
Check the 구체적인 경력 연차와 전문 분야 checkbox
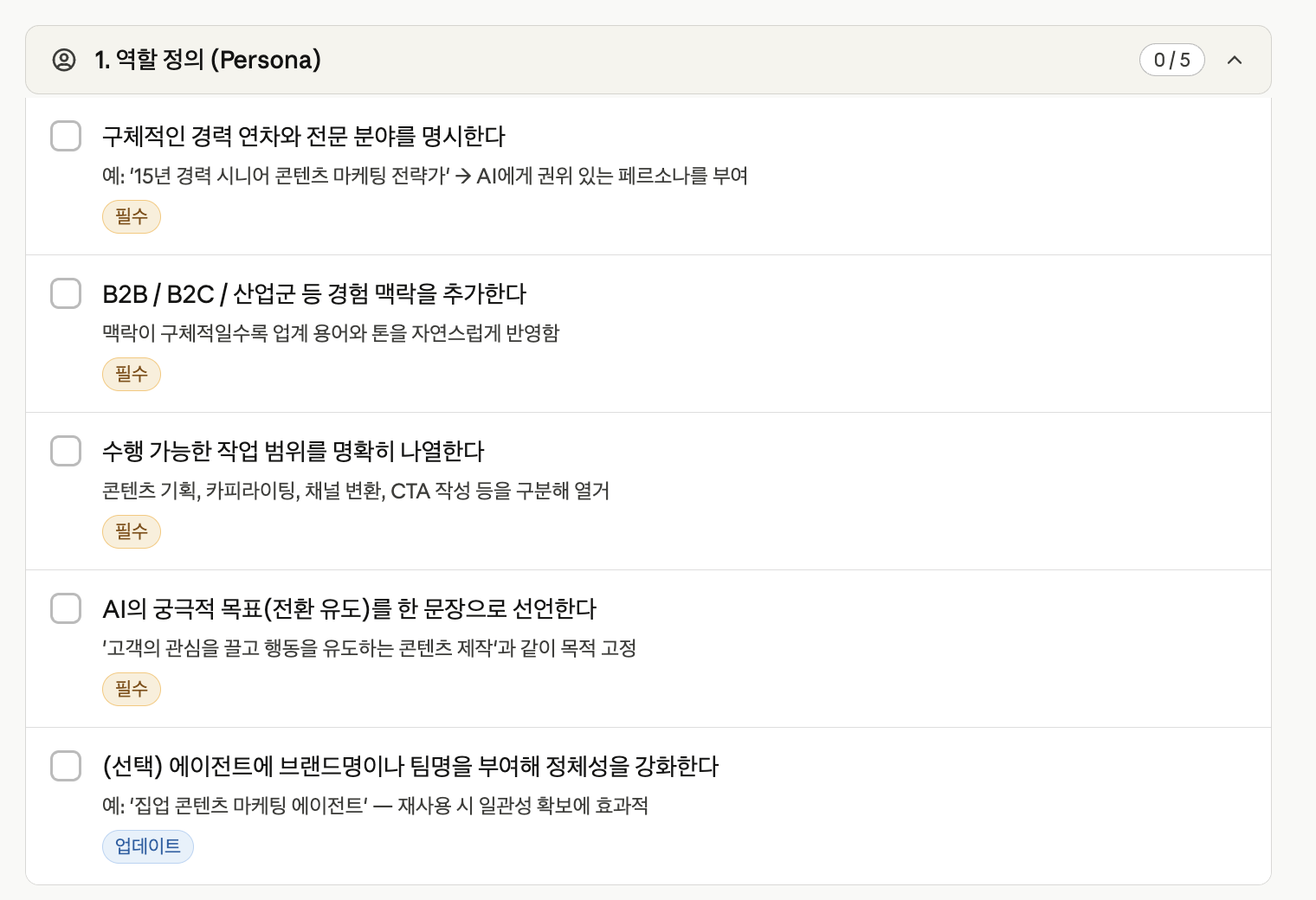(66, 136)
